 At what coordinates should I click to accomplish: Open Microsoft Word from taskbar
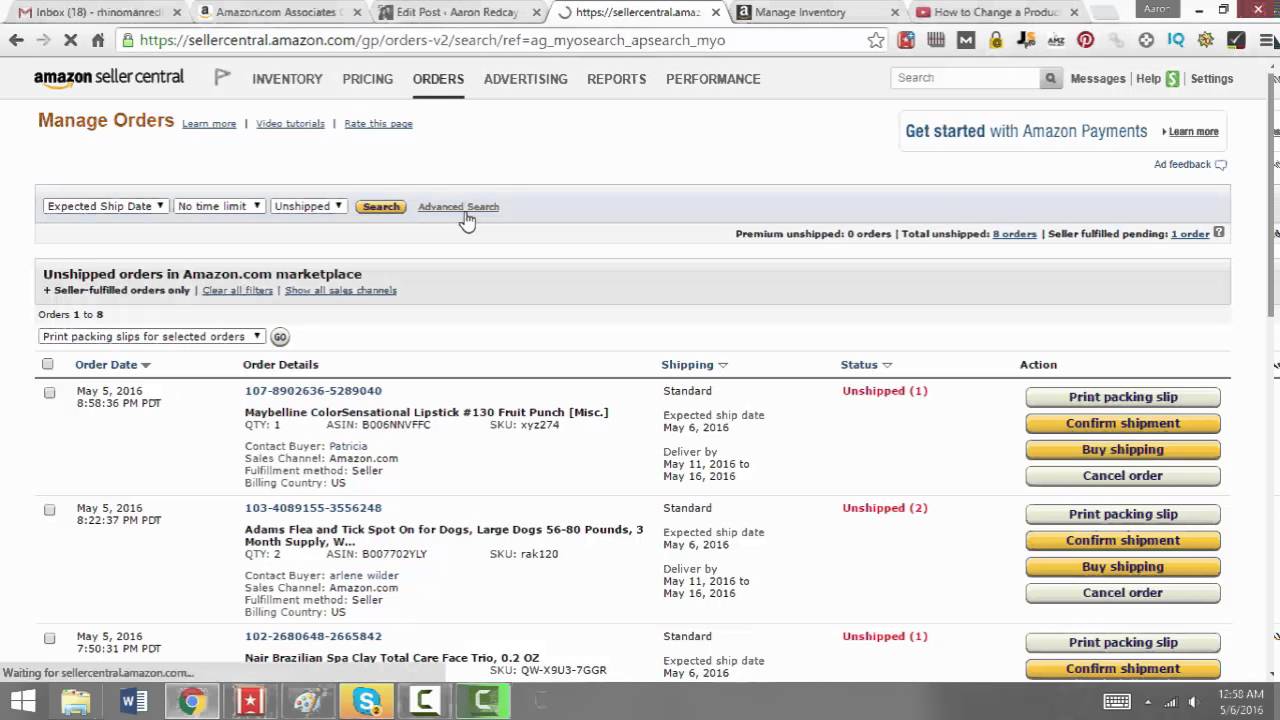click(133, 701)
